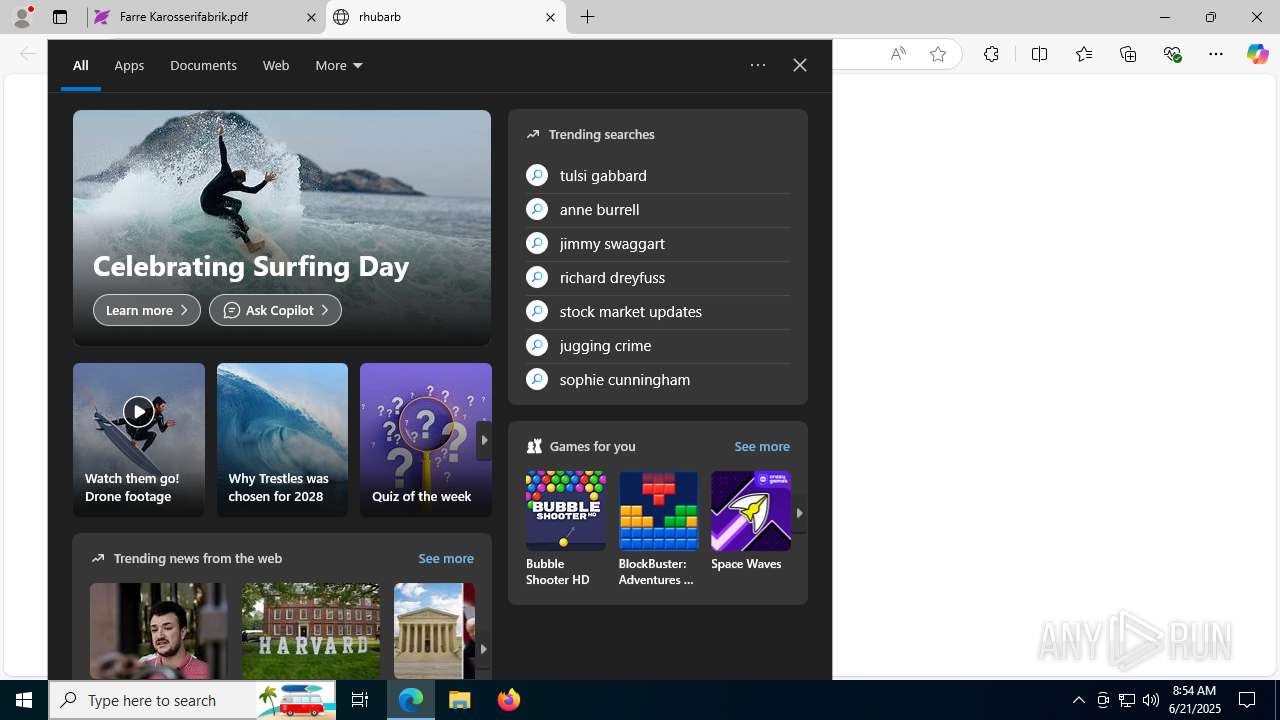Image resolution: width=1280 pixels, height=720 pixels.
Task: Open File Explorer from taskbar
Action: (x=460, y=700)
